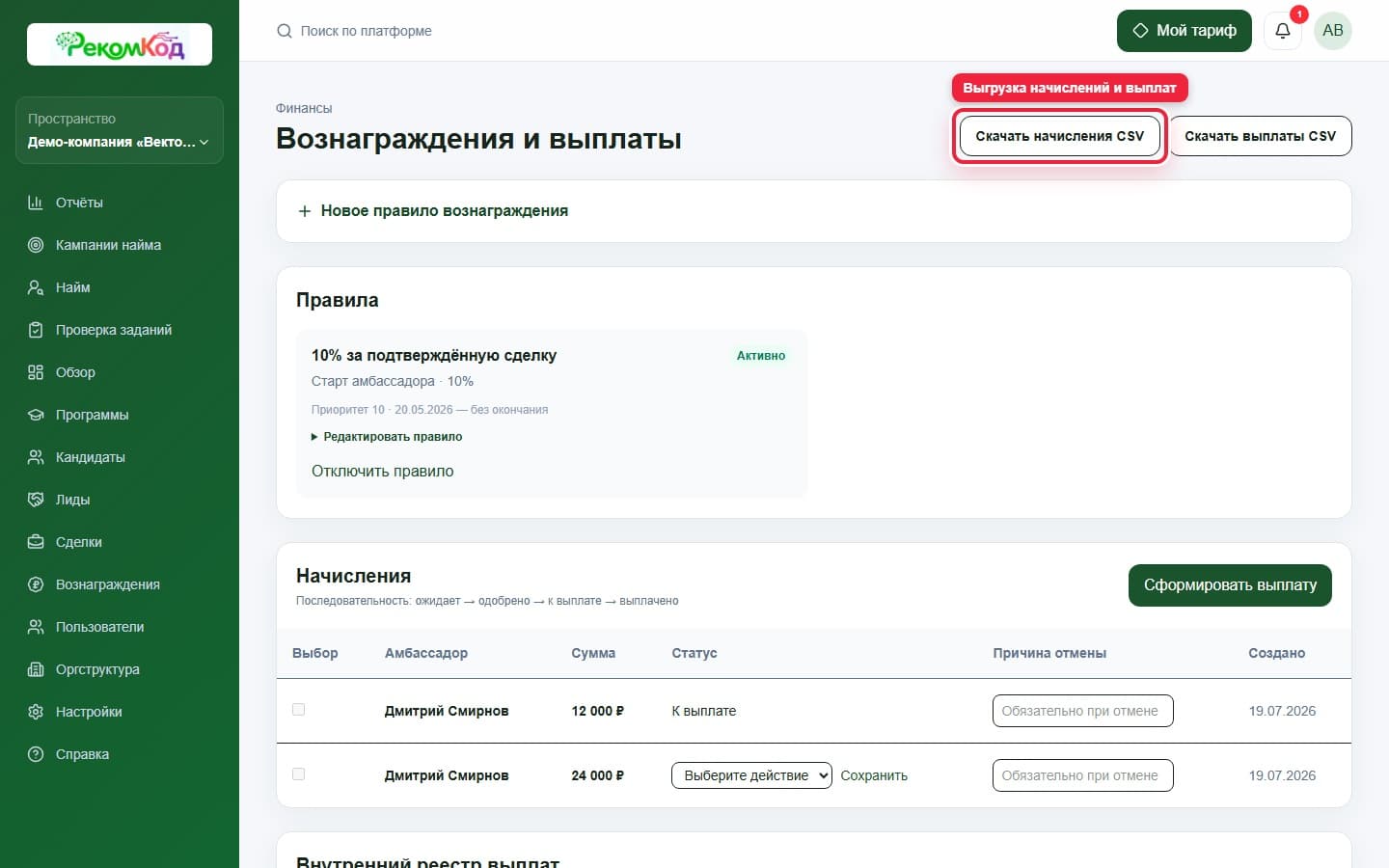The height and width of the screenshot is (868, 1389).
Task: Open Проверка заданий menu item
Action: coord(120,330)
